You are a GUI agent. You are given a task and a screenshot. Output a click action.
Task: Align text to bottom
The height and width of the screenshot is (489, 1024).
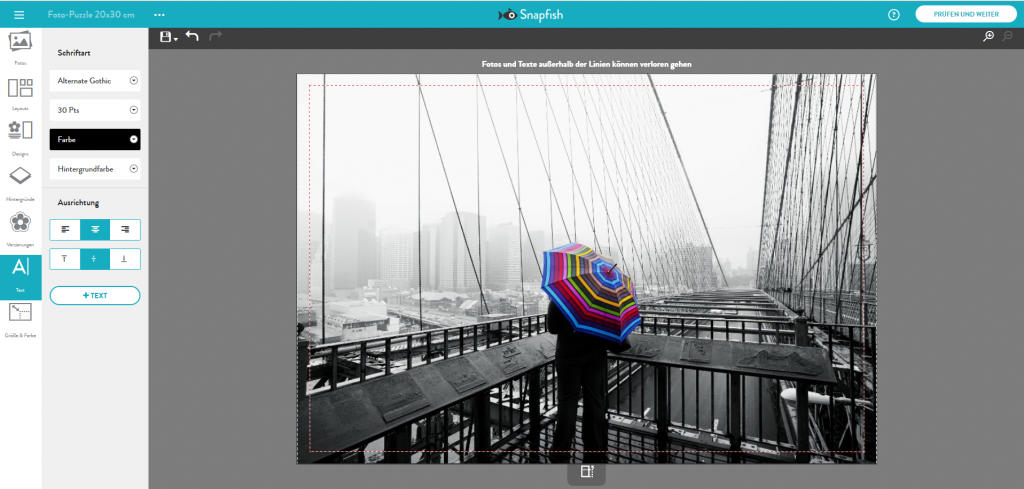[x=125, y=259]
